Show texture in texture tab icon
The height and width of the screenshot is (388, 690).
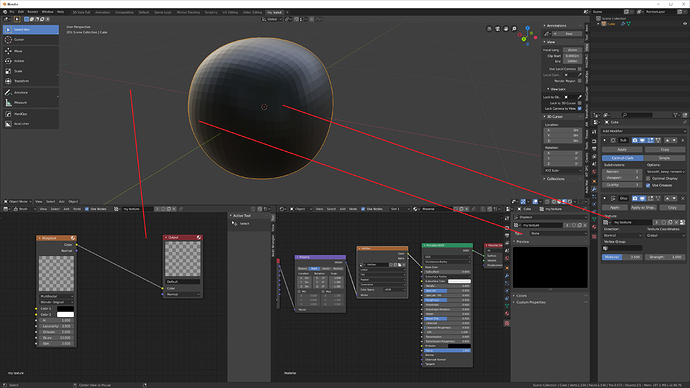pyautogui.click(x=683, y=222)
